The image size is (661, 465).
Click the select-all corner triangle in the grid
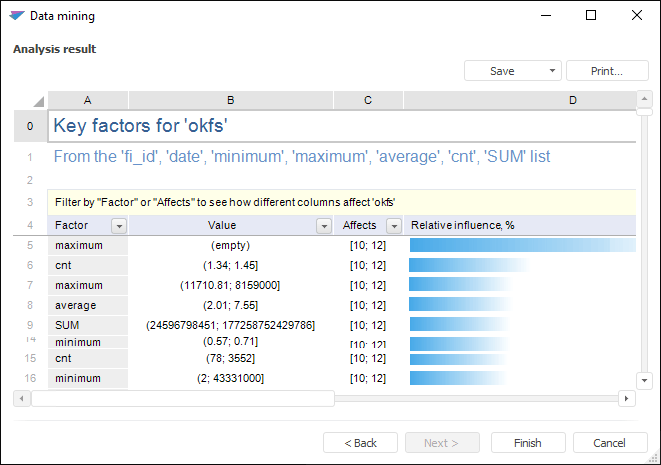pyautogui.click(x=37, y=101)
